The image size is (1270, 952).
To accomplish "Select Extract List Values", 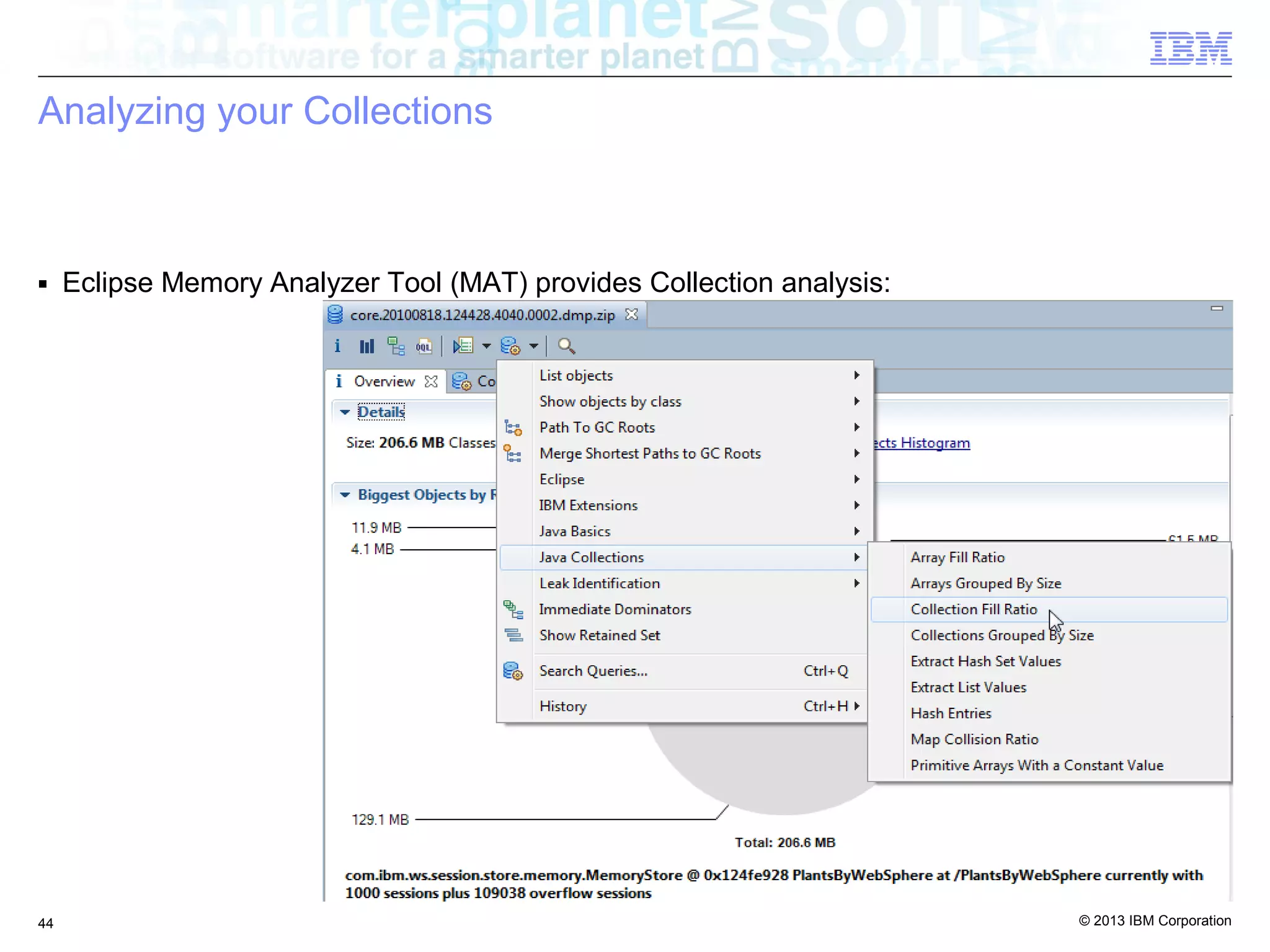I will tap(1049, 687).
